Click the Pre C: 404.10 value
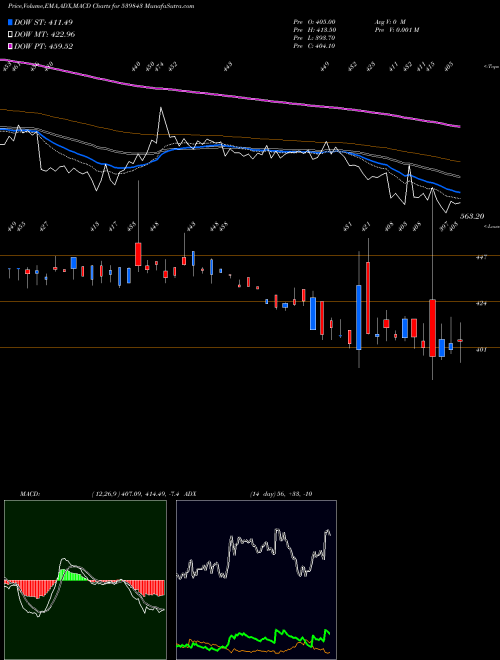 pyautogui.click(x=314, y=46)
